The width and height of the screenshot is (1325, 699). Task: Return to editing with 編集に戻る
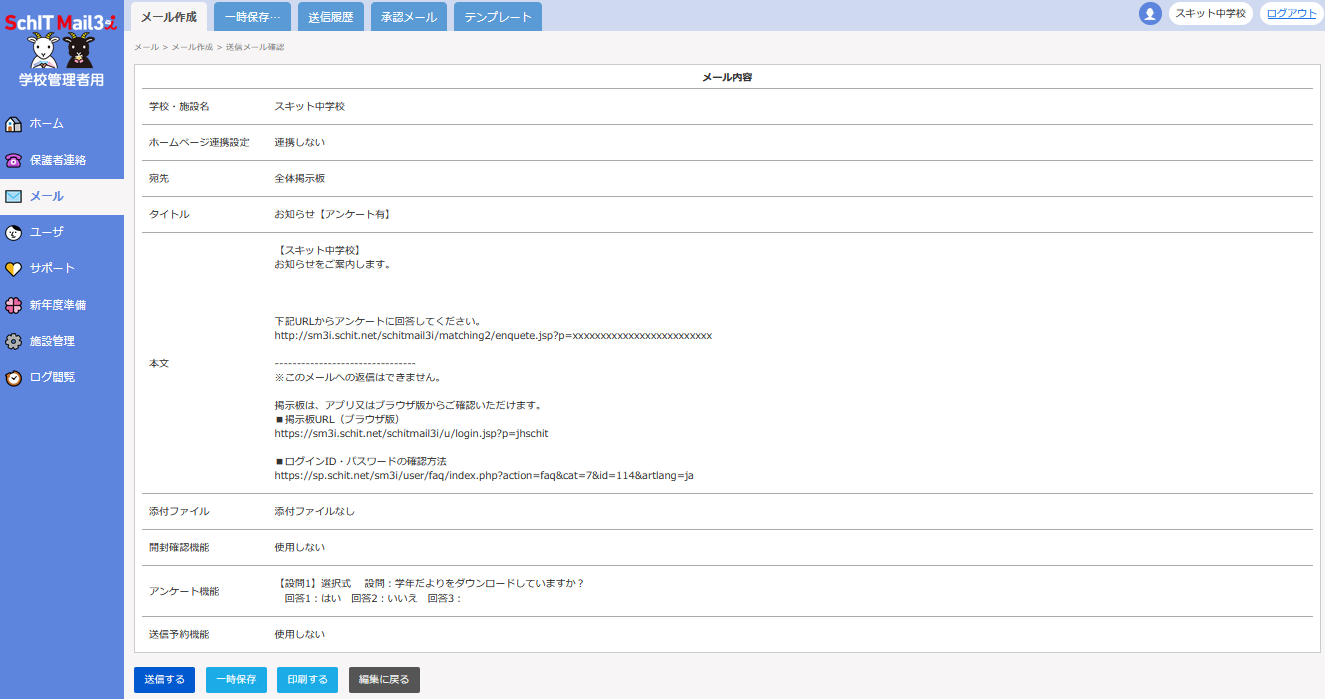[384, 680]
